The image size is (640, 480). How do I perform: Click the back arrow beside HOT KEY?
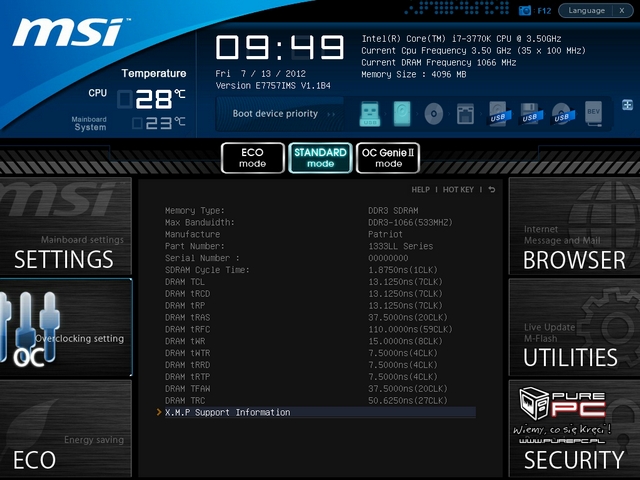click(x=492, y=189)
